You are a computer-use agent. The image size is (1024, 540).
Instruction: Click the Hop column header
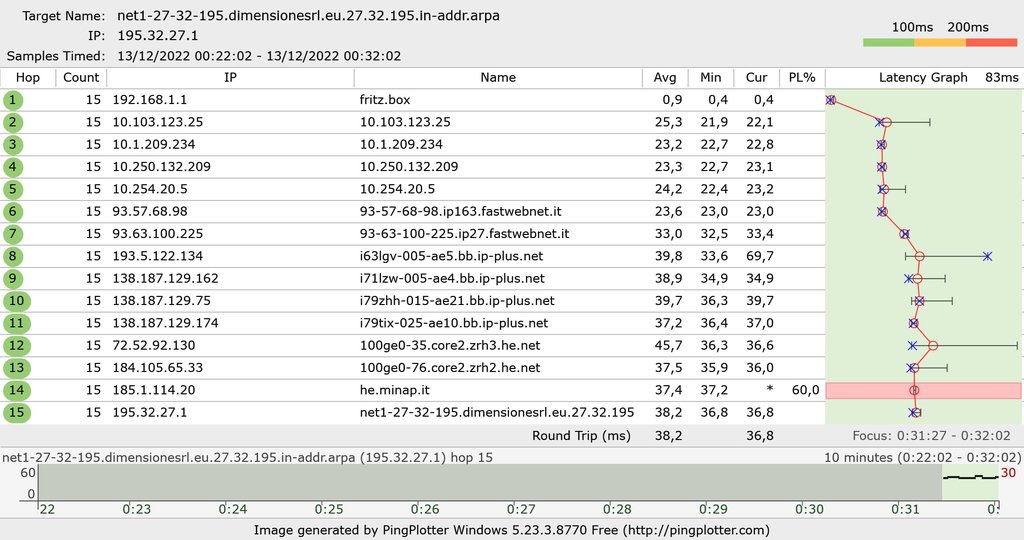(x=27, y=78)
